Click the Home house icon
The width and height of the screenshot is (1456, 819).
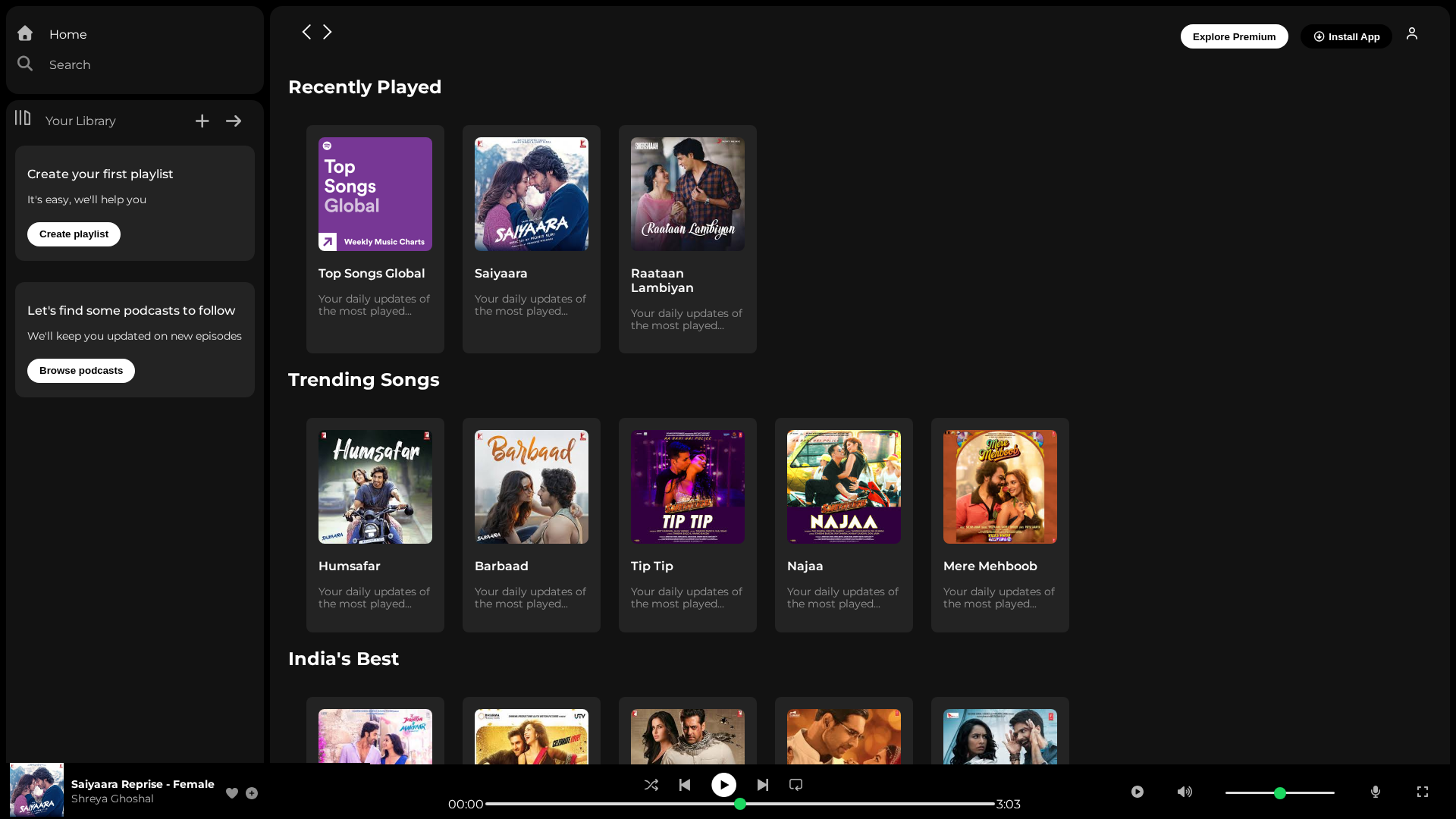(x=25, y=33)
